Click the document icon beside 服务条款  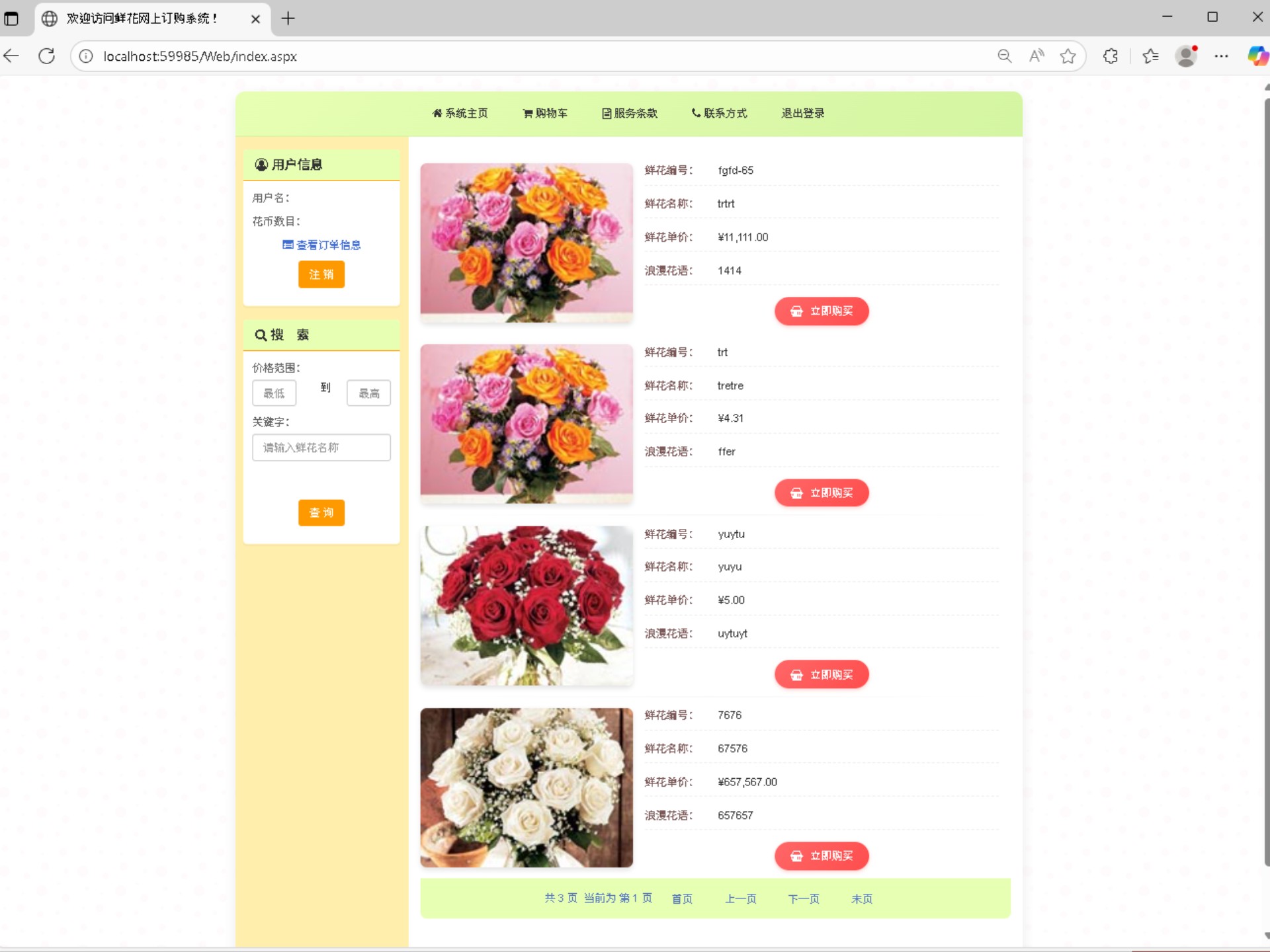click(x=606, y=113)
